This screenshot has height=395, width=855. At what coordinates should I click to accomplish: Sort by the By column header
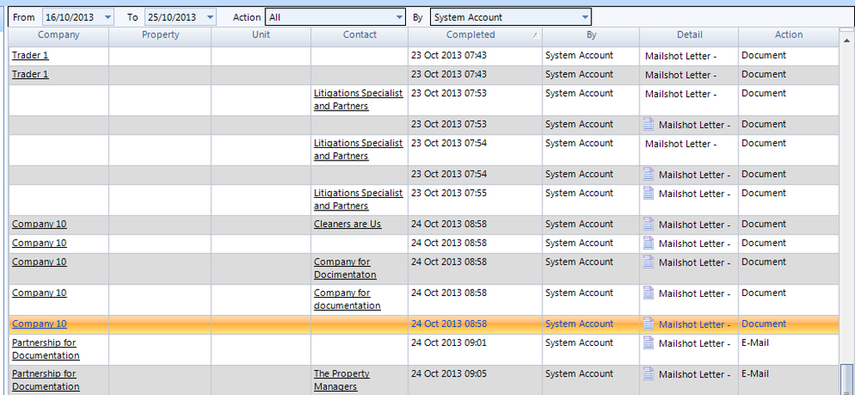click(x=591, y=35)
